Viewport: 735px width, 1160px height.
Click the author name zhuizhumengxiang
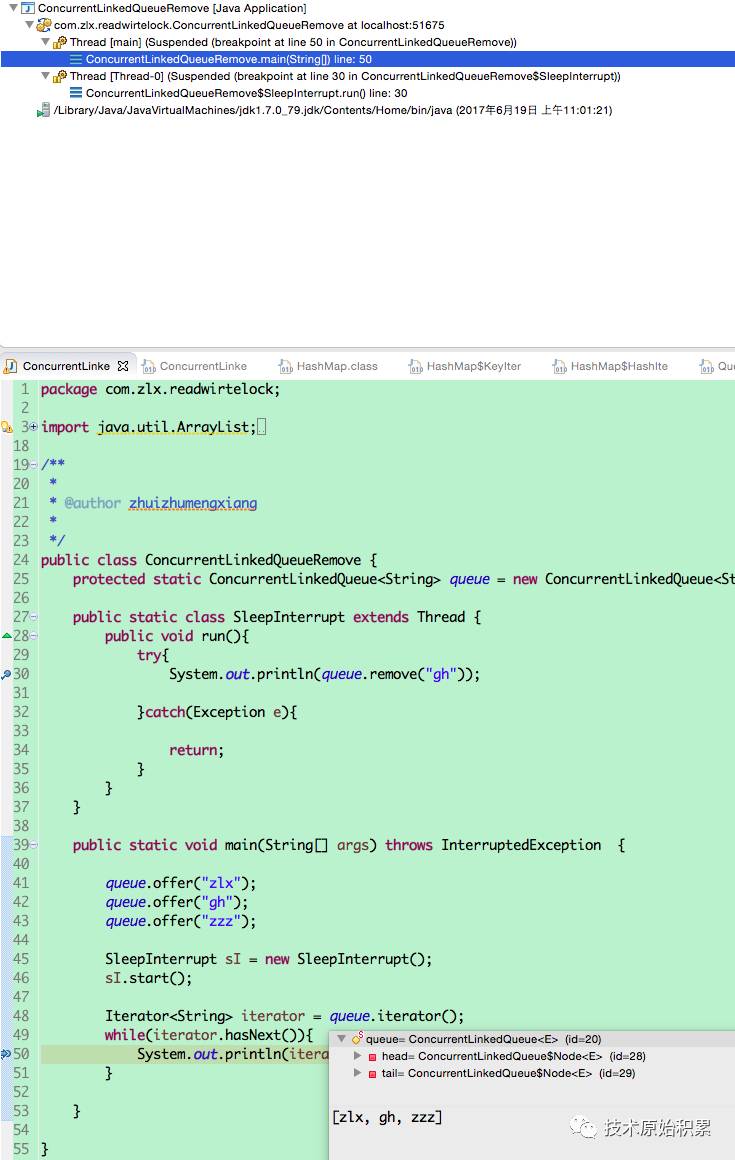pyautogui.click(x=193, y=503)
